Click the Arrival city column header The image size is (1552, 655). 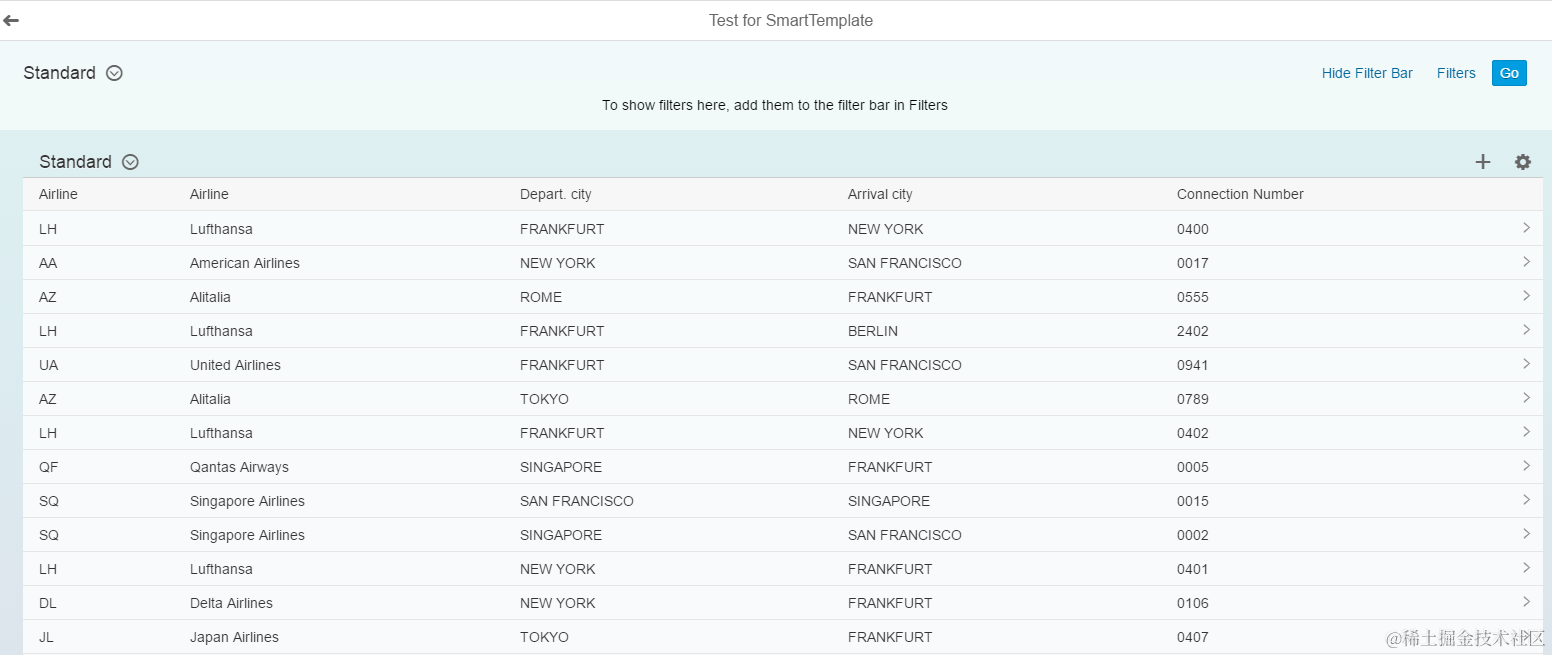880,194
